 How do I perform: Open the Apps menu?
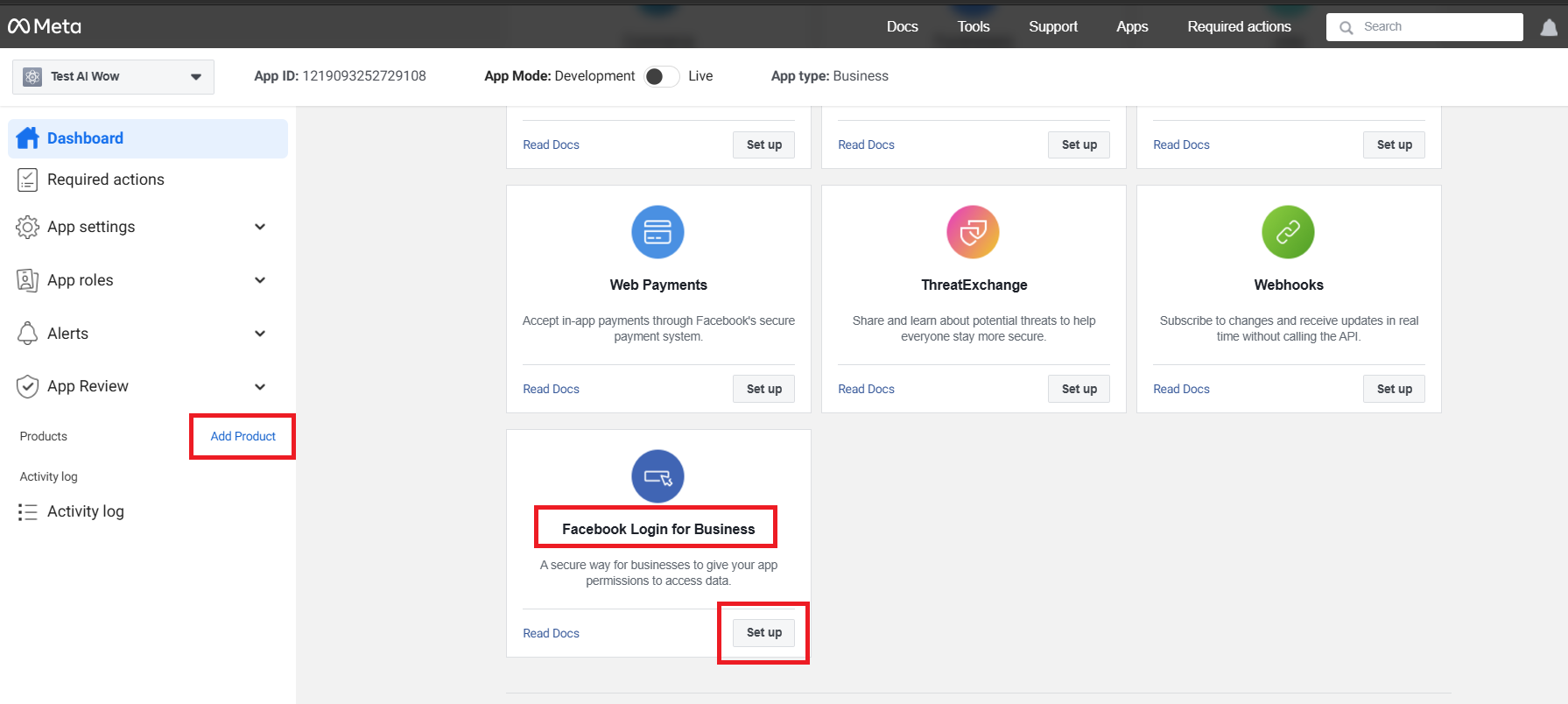[1132, 26]
